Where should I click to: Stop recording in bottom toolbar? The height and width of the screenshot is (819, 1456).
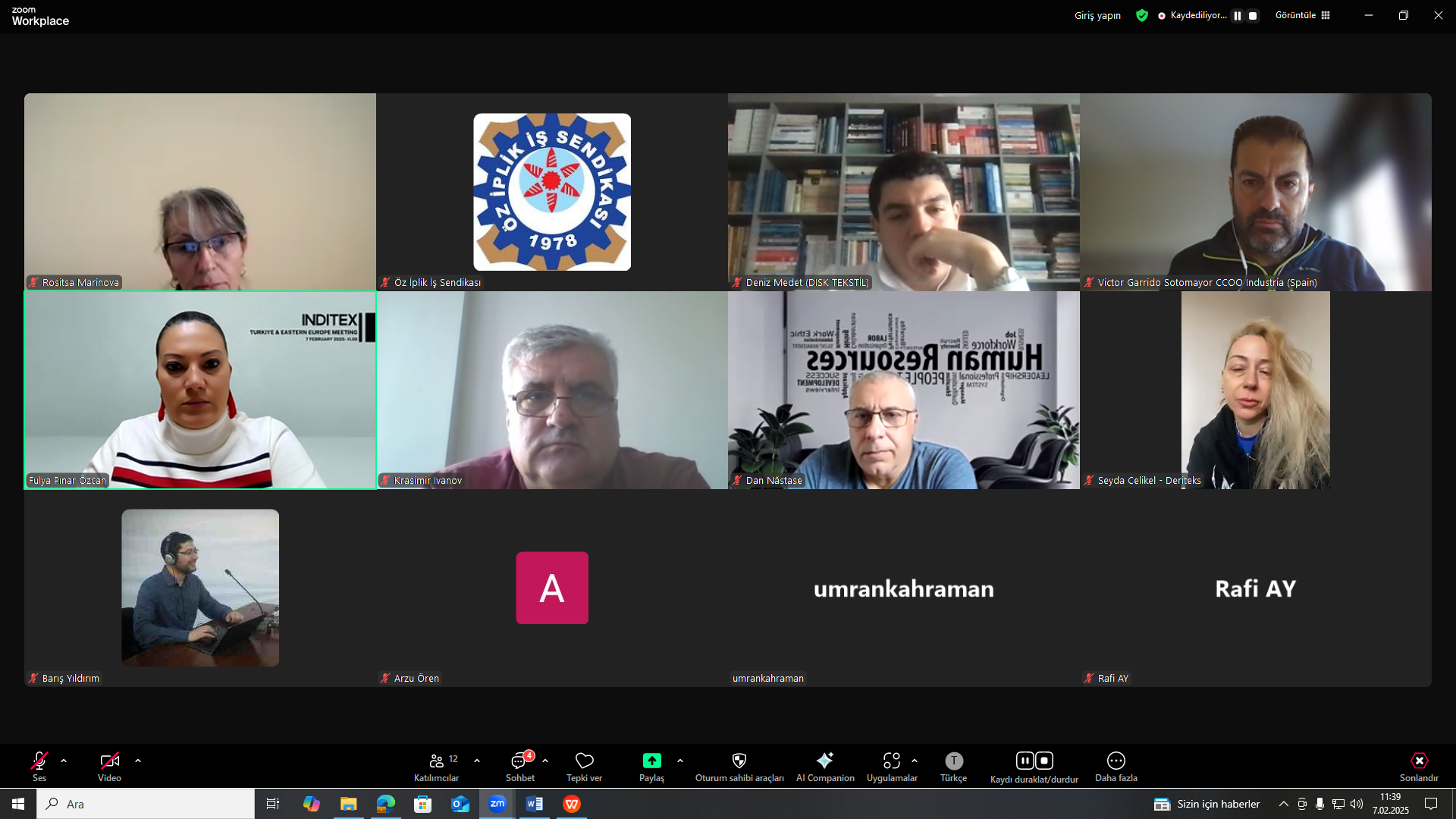point(1044,760)
